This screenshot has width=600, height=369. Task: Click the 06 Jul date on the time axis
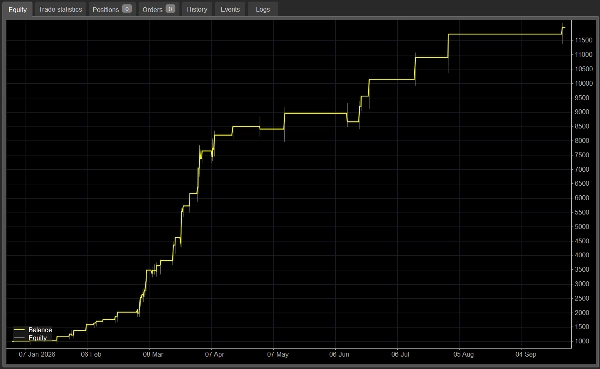(x=401, y=354)
